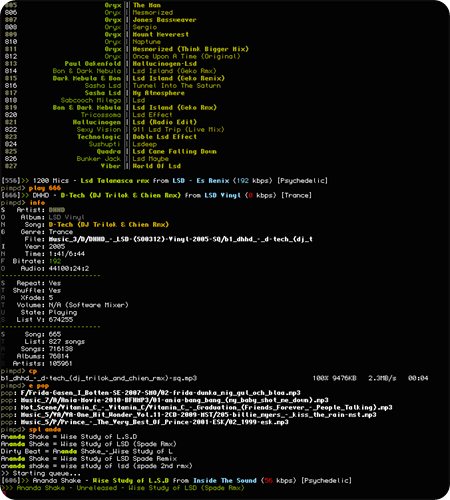Select the 'Hallucinogen-Lsd' song title
The width and height of the screenshot is (450, 500).
click(165, 64)
